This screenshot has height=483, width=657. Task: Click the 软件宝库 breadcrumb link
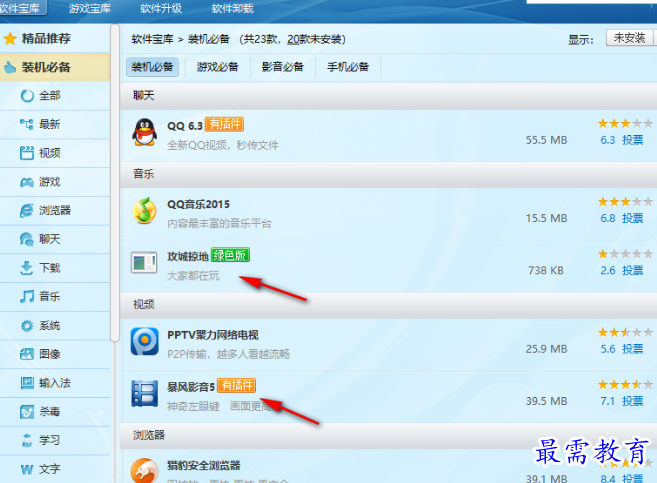(153, 39)
